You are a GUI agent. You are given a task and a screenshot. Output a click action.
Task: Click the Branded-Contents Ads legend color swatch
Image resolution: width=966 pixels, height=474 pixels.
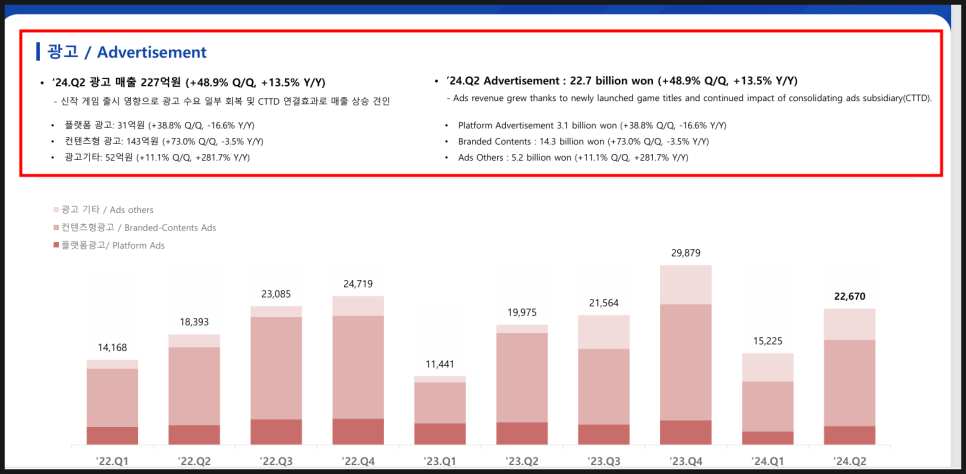[x=57, y=228]
